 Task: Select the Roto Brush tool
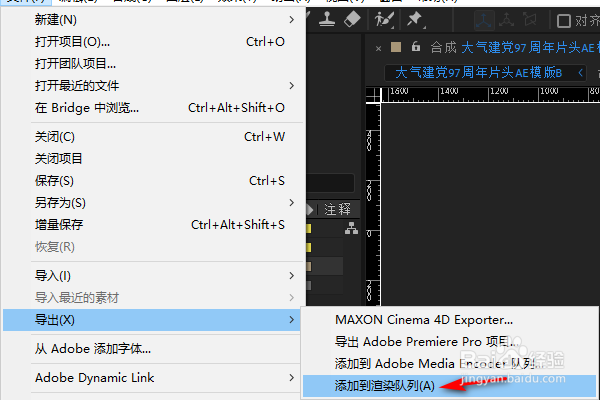coord(384,19)
